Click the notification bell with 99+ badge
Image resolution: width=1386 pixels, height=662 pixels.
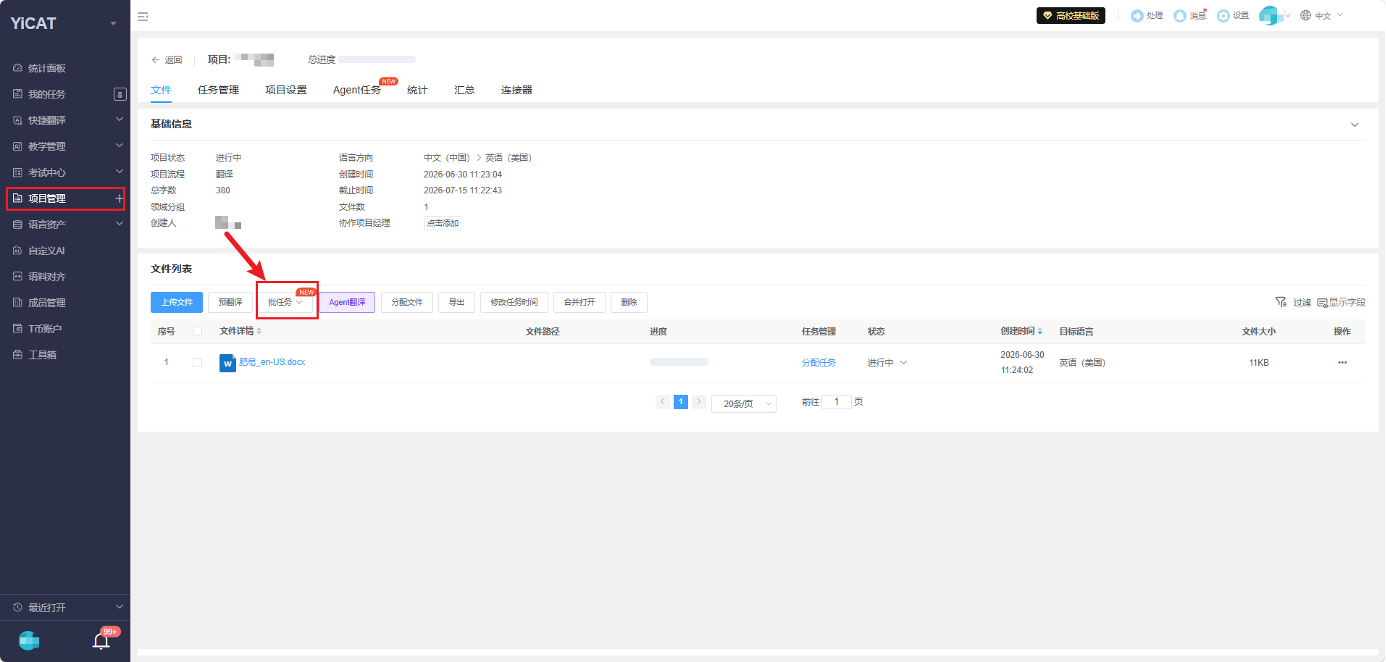point(101,641)
